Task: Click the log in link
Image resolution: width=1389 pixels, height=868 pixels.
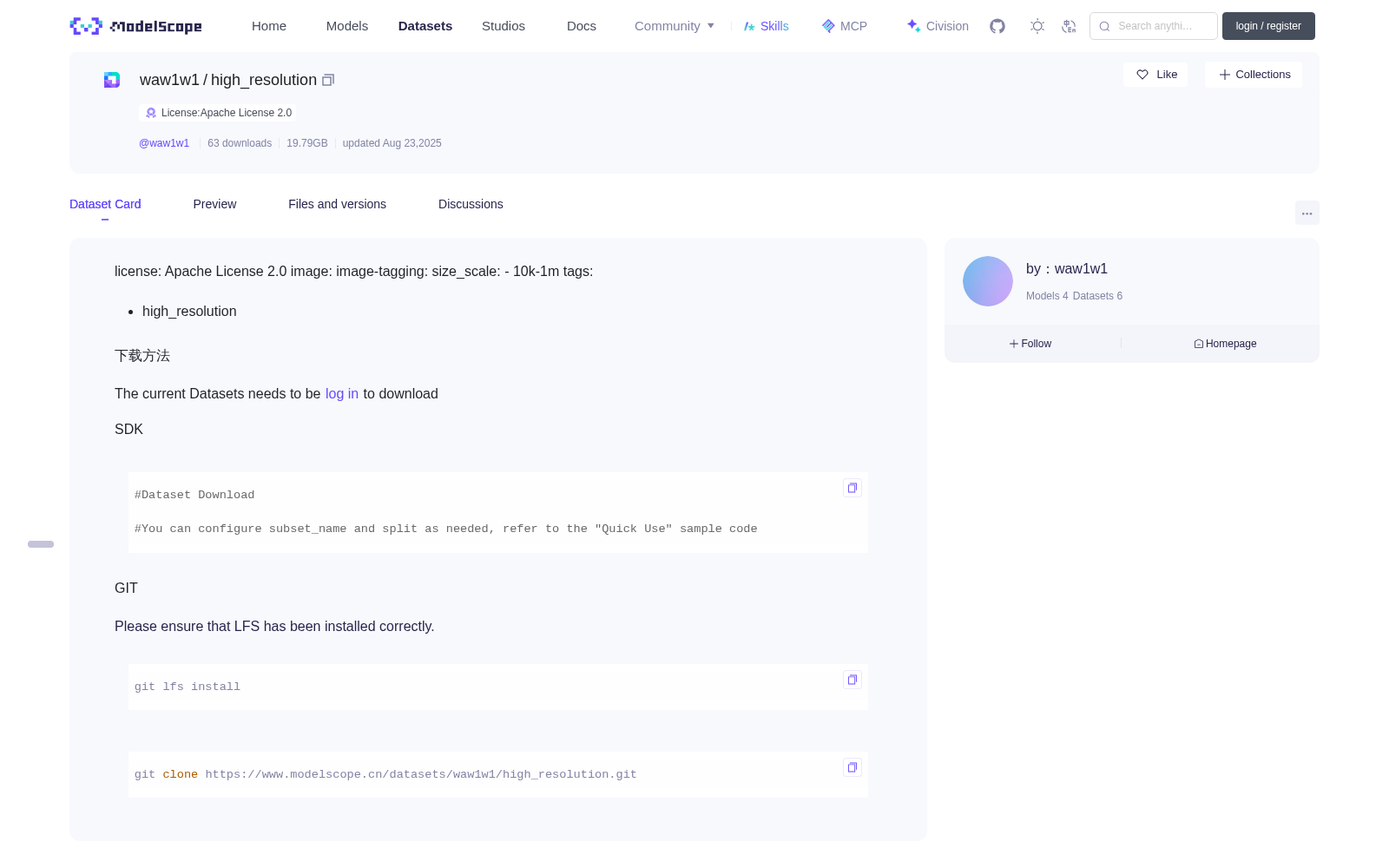Action: pyautogui.click(x=342, y=393)
